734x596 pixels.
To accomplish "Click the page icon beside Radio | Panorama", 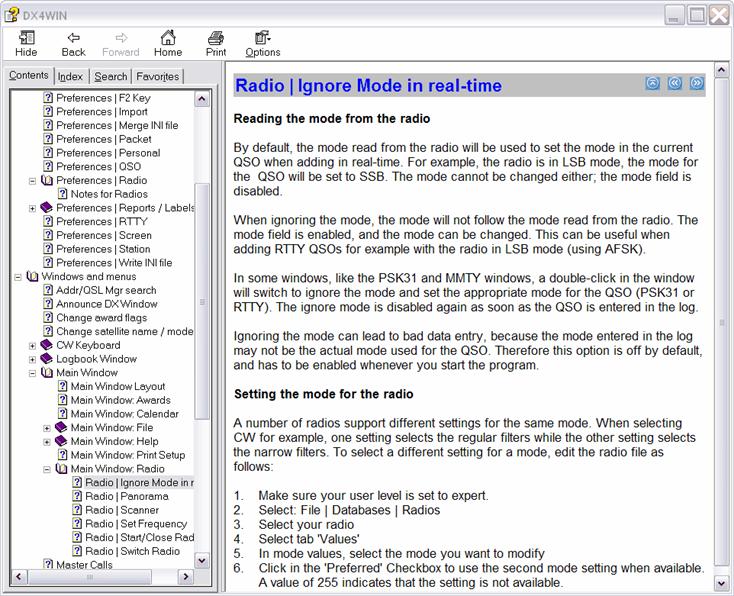I will [x=77, y=496].
